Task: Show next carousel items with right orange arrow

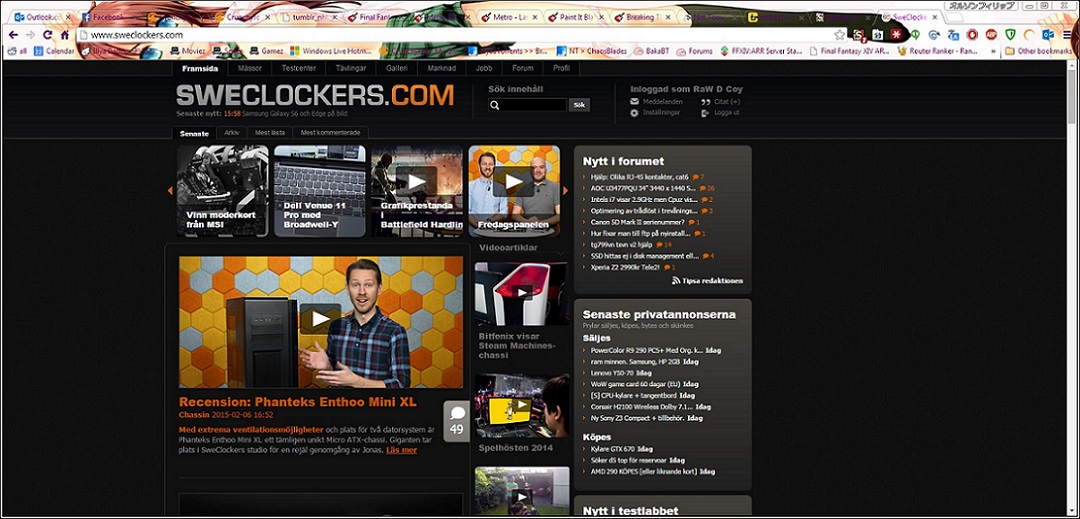Action: [565, 191]
